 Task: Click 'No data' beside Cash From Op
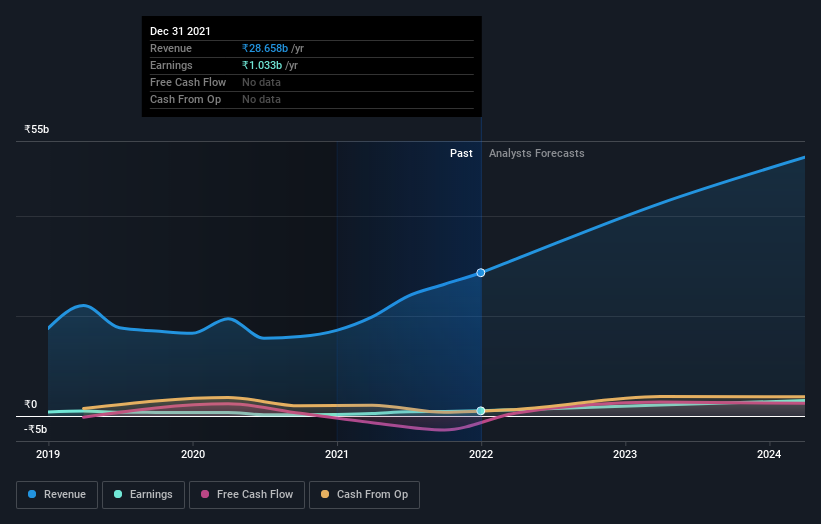[x=261, y=99]
